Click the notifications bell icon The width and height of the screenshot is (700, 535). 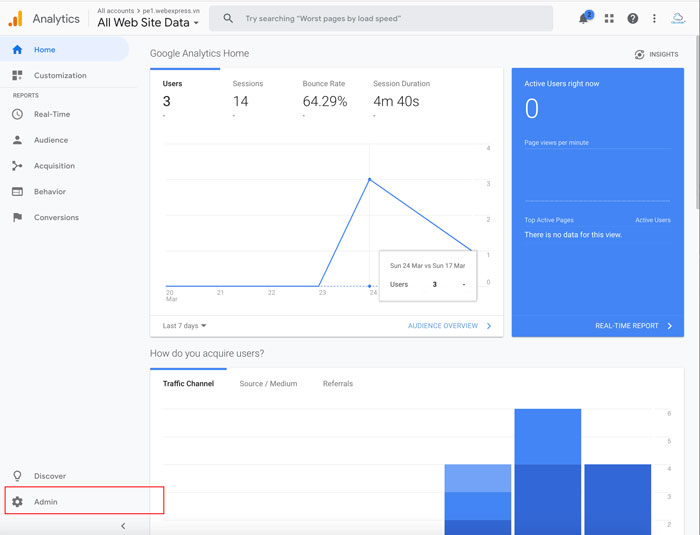[x=584, y=19]
